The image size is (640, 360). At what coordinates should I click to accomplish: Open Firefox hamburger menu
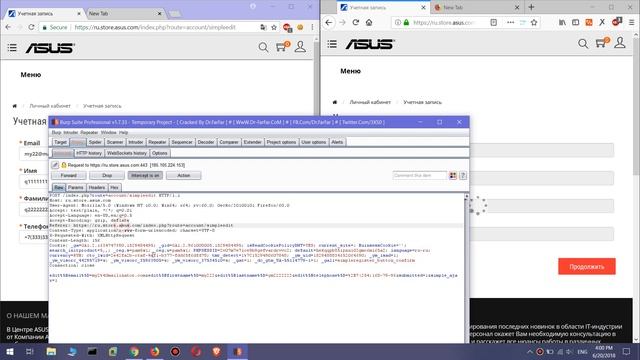tap(631, 22)
